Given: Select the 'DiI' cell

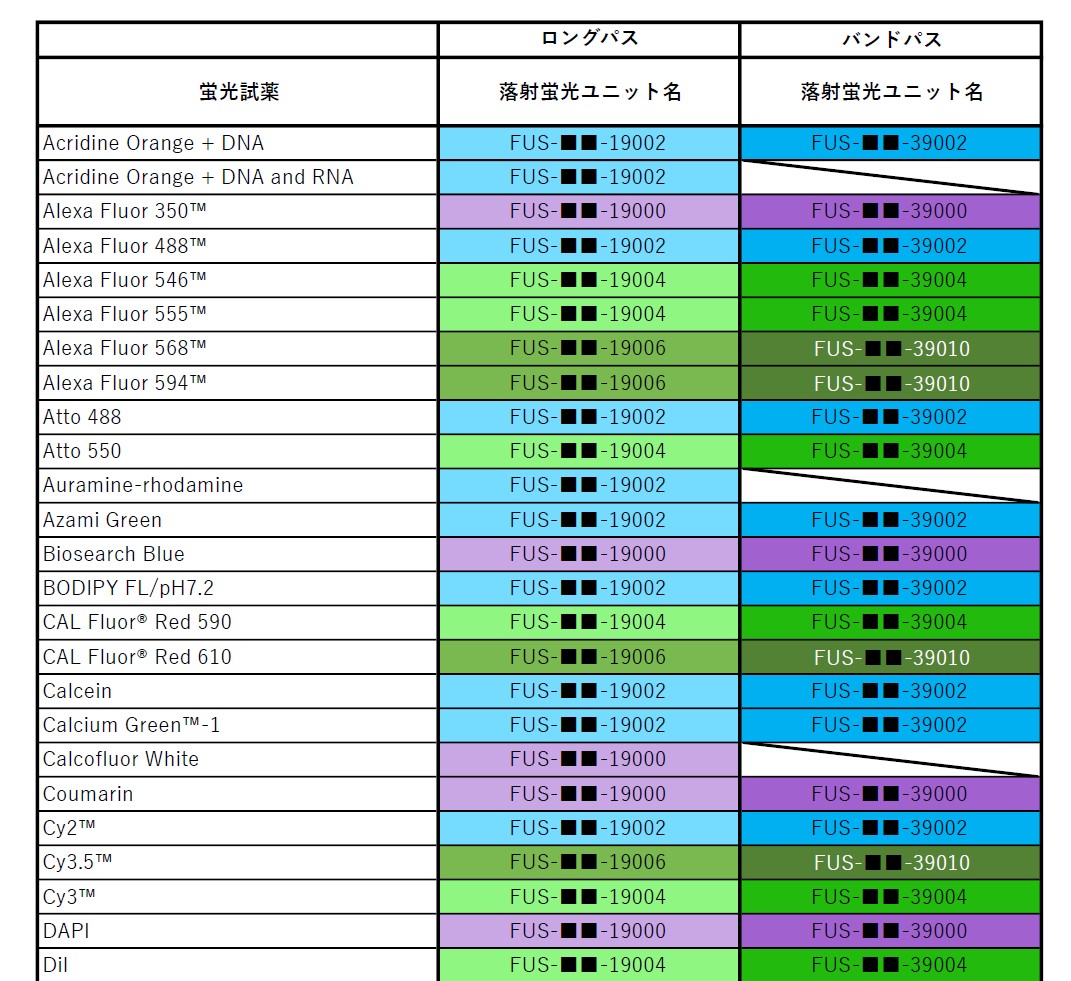Looking at the screenshot, I should pos(238,965).
